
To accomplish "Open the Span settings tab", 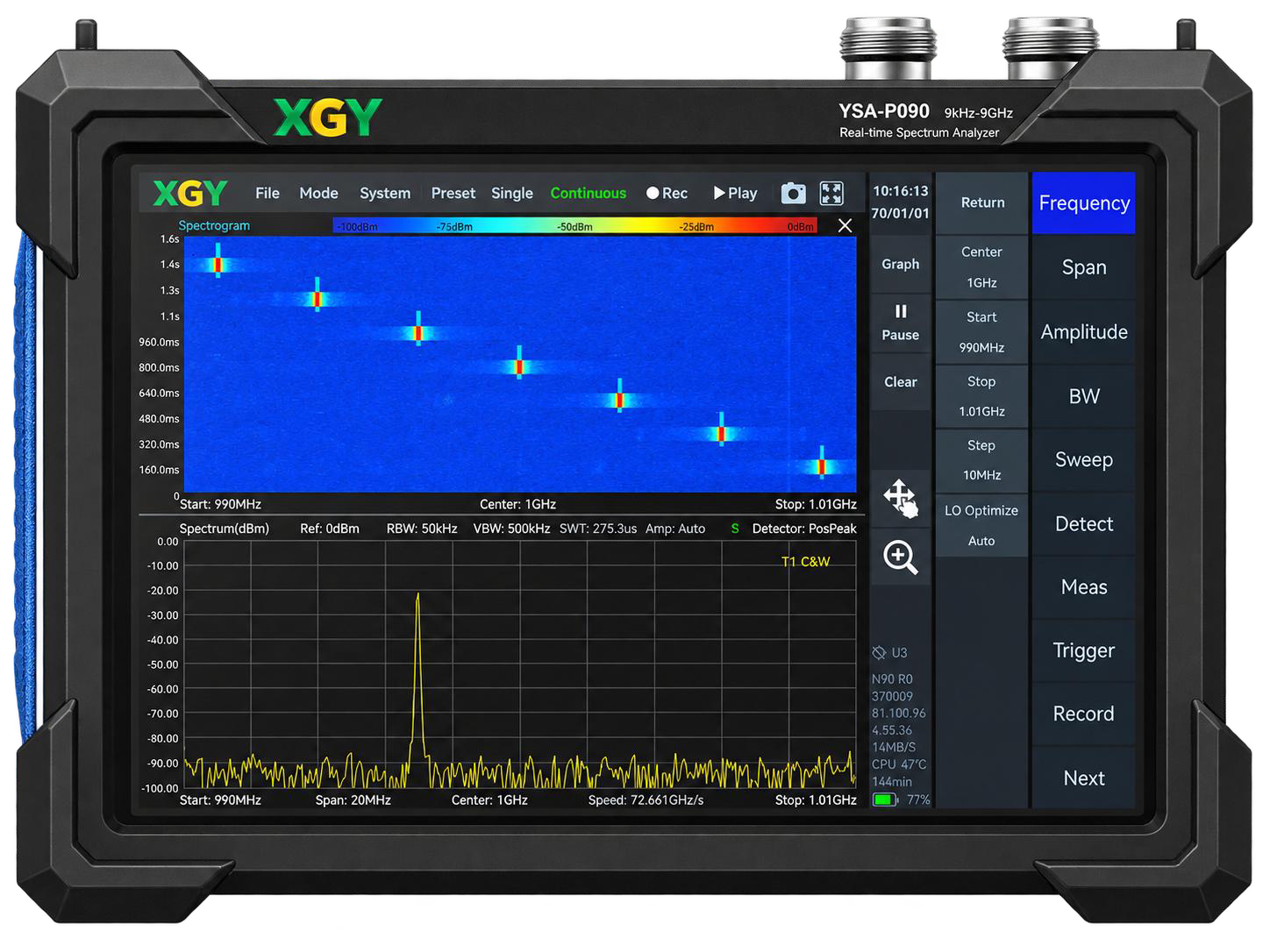I will click(1084, 267).
